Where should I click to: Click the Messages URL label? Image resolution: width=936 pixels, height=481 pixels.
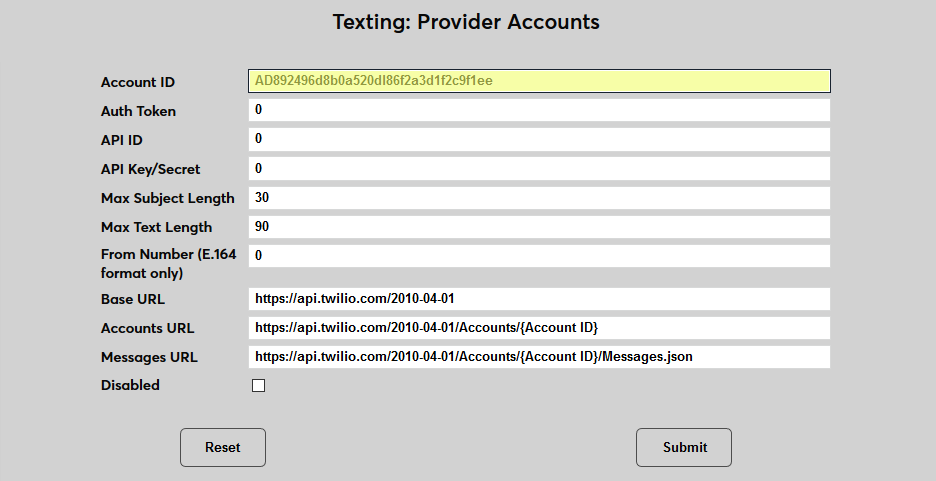click(x=149, y=357)
